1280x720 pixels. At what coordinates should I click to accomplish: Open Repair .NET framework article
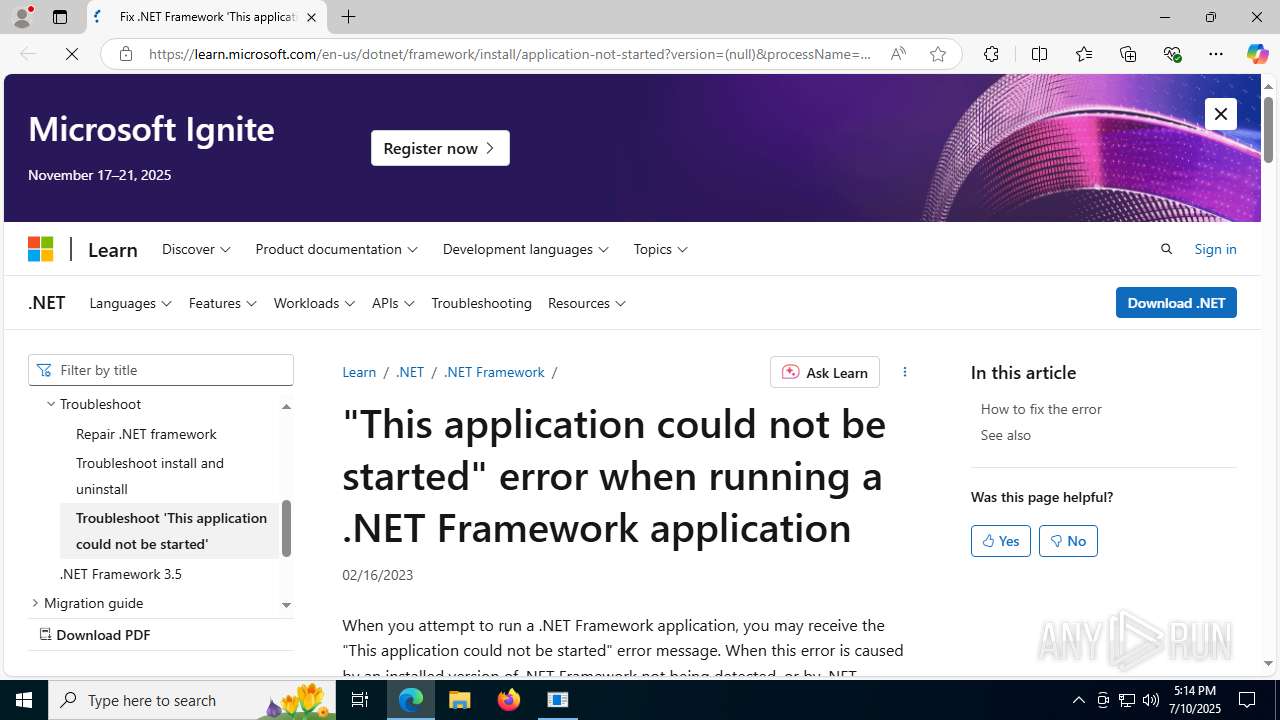click(146, 434)
